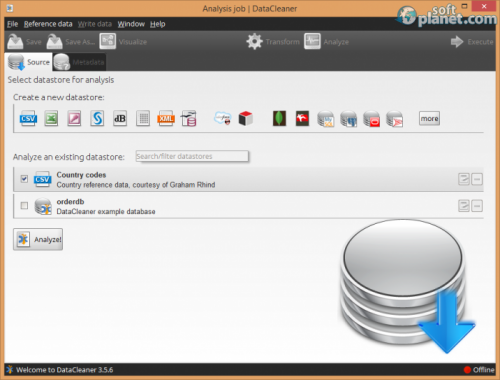Screen dimensions: 500x380
Task: Uncheck the Country codes datastore checkbox
Action: pyautogui.click(x=24, y=179)
